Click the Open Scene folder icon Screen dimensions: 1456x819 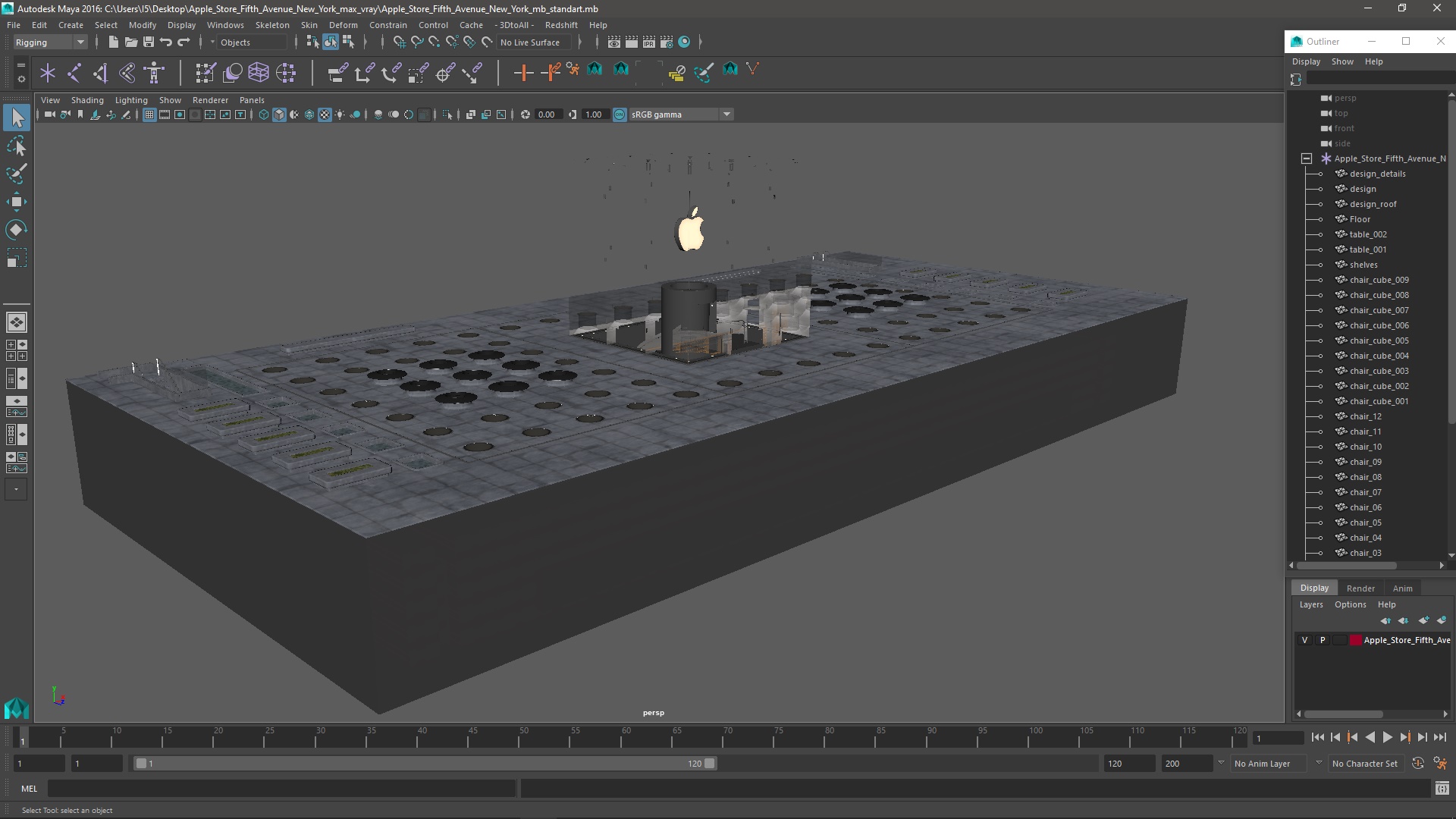(x=130, y=42)
